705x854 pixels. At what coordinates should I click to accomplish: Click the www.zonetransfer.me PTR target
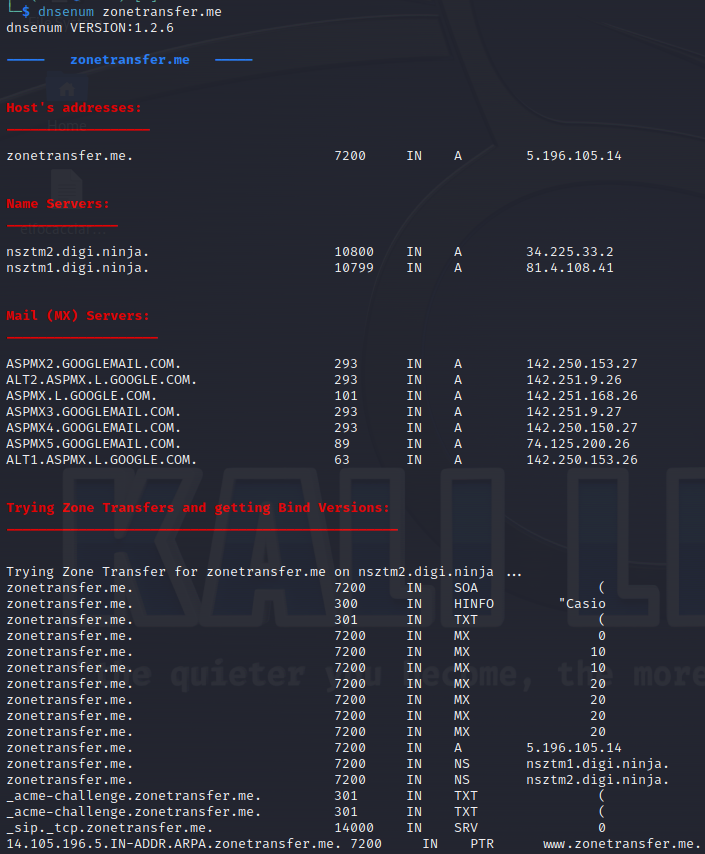tap(622, 844)
